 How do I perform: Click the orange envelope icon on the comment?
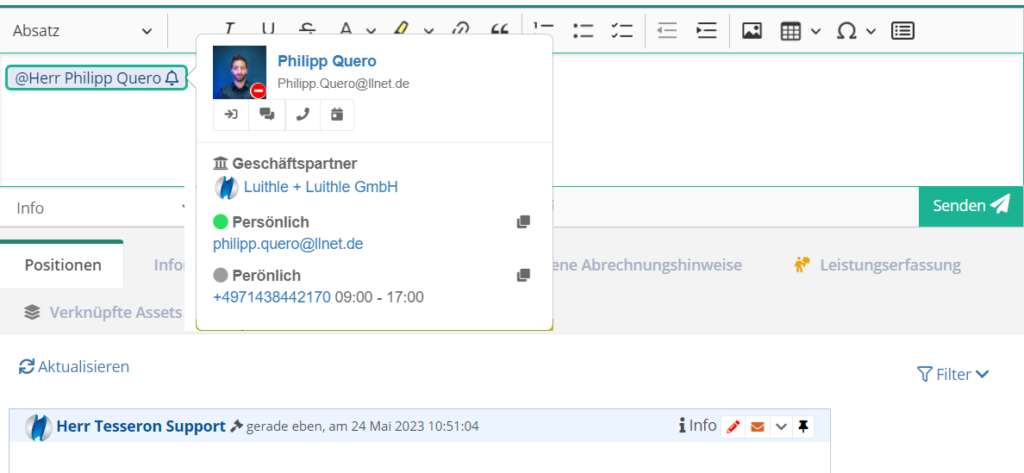(x=757, y=427)
